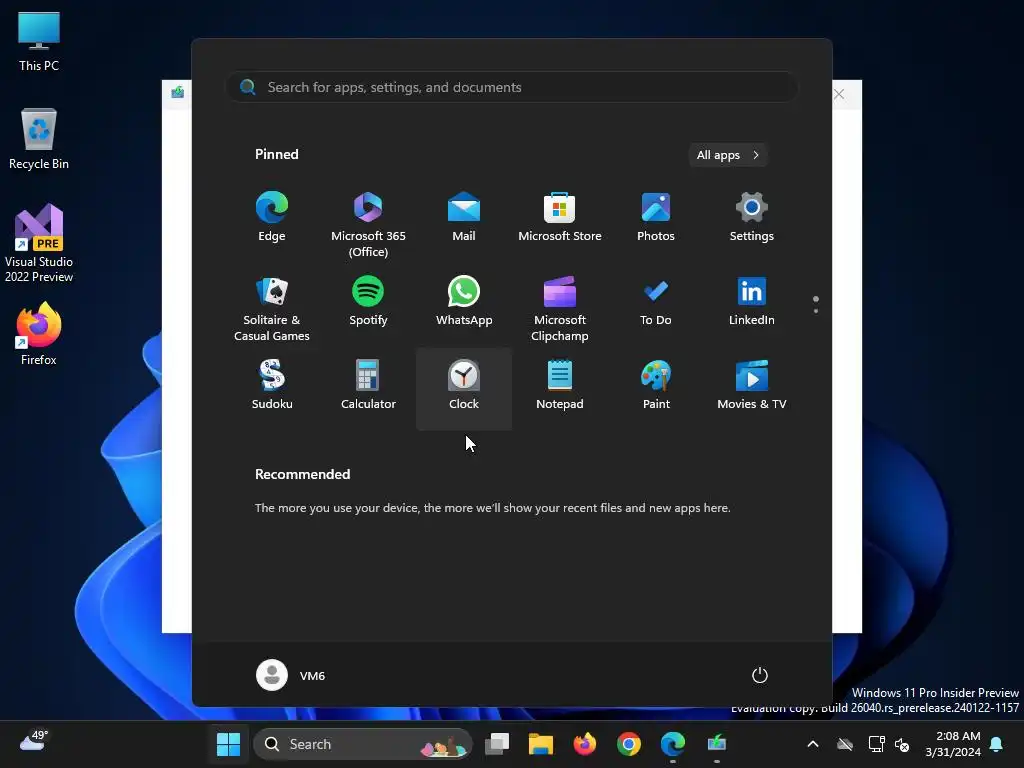Screen dimensions: 1024x768
Task: Open the notification bell in the tray
Action: (x=997, y=744)
